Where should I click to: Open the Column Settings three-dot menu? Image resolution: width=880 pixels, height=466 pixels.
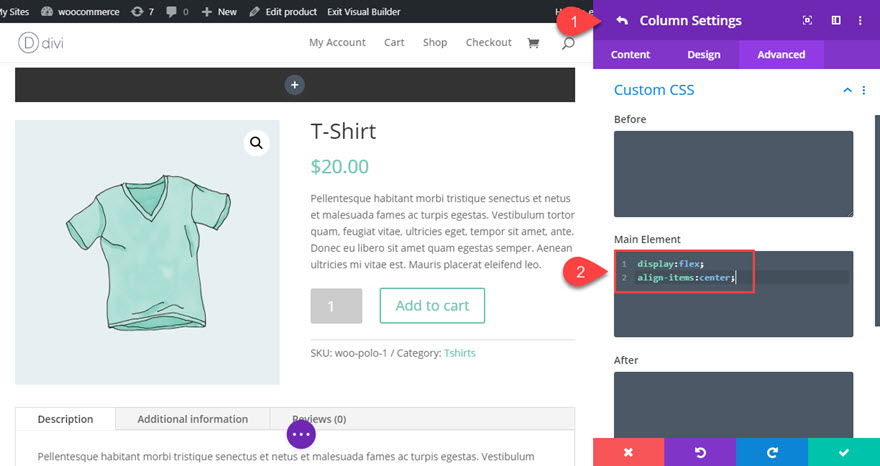(x=860, y=20)
